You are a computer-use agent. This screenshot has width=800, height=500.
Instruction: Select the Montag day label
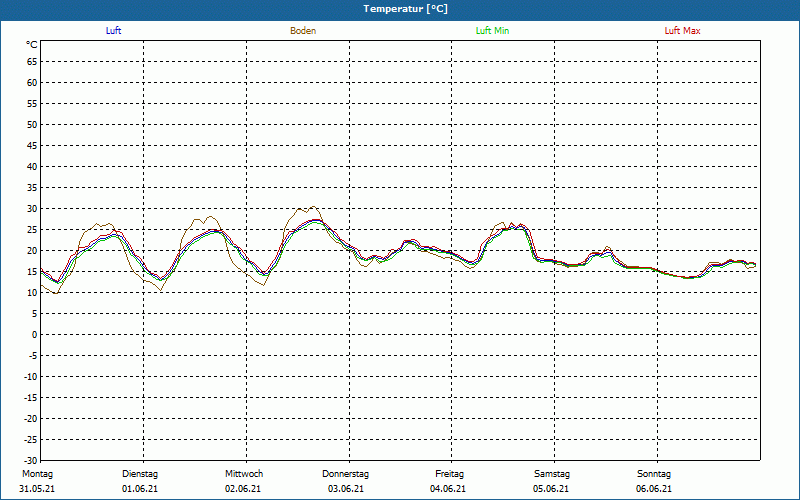pyautogui.click(x=37, y=474)
